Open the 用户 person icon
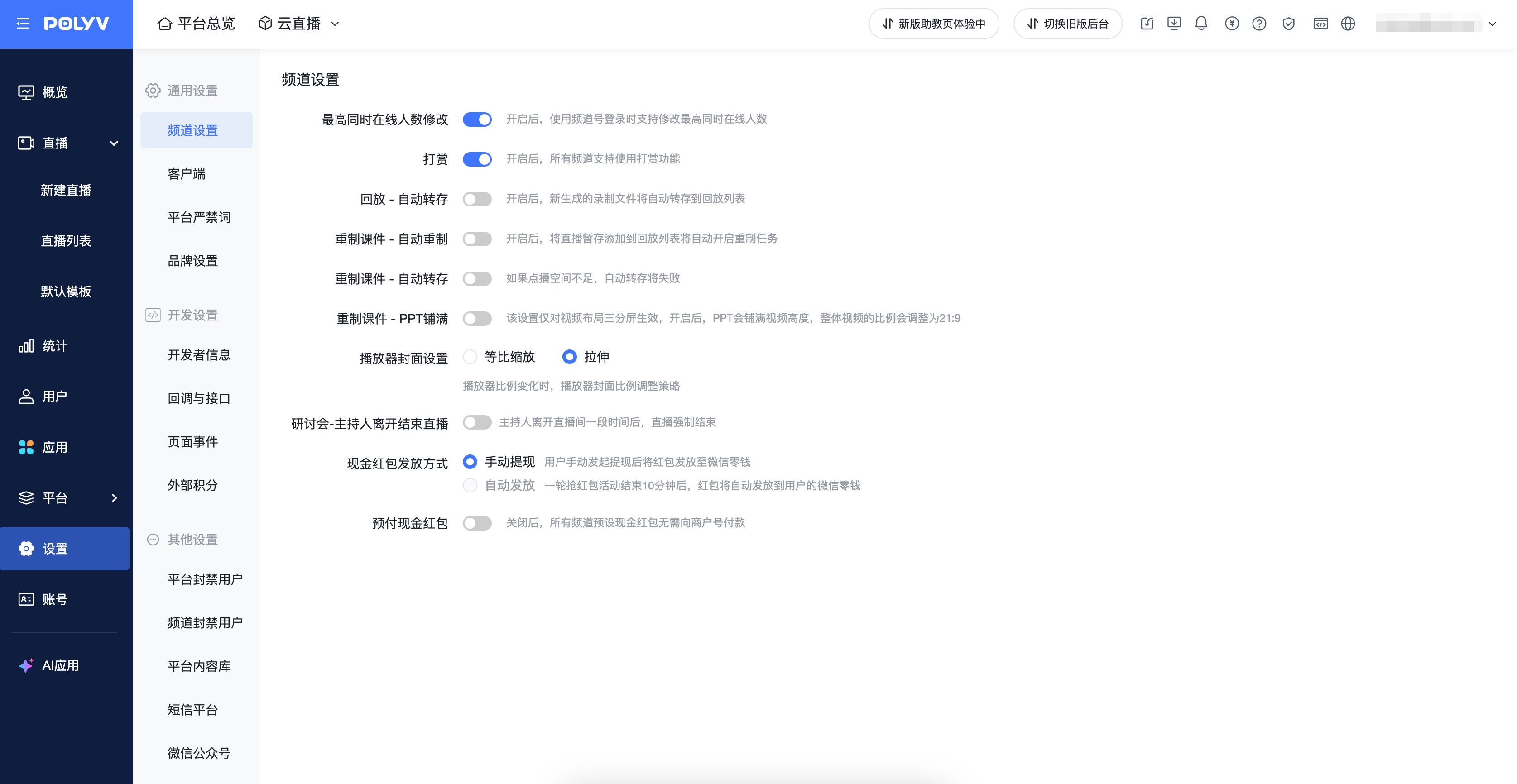This screenshot has width=1517, height=784. (26, 397)
